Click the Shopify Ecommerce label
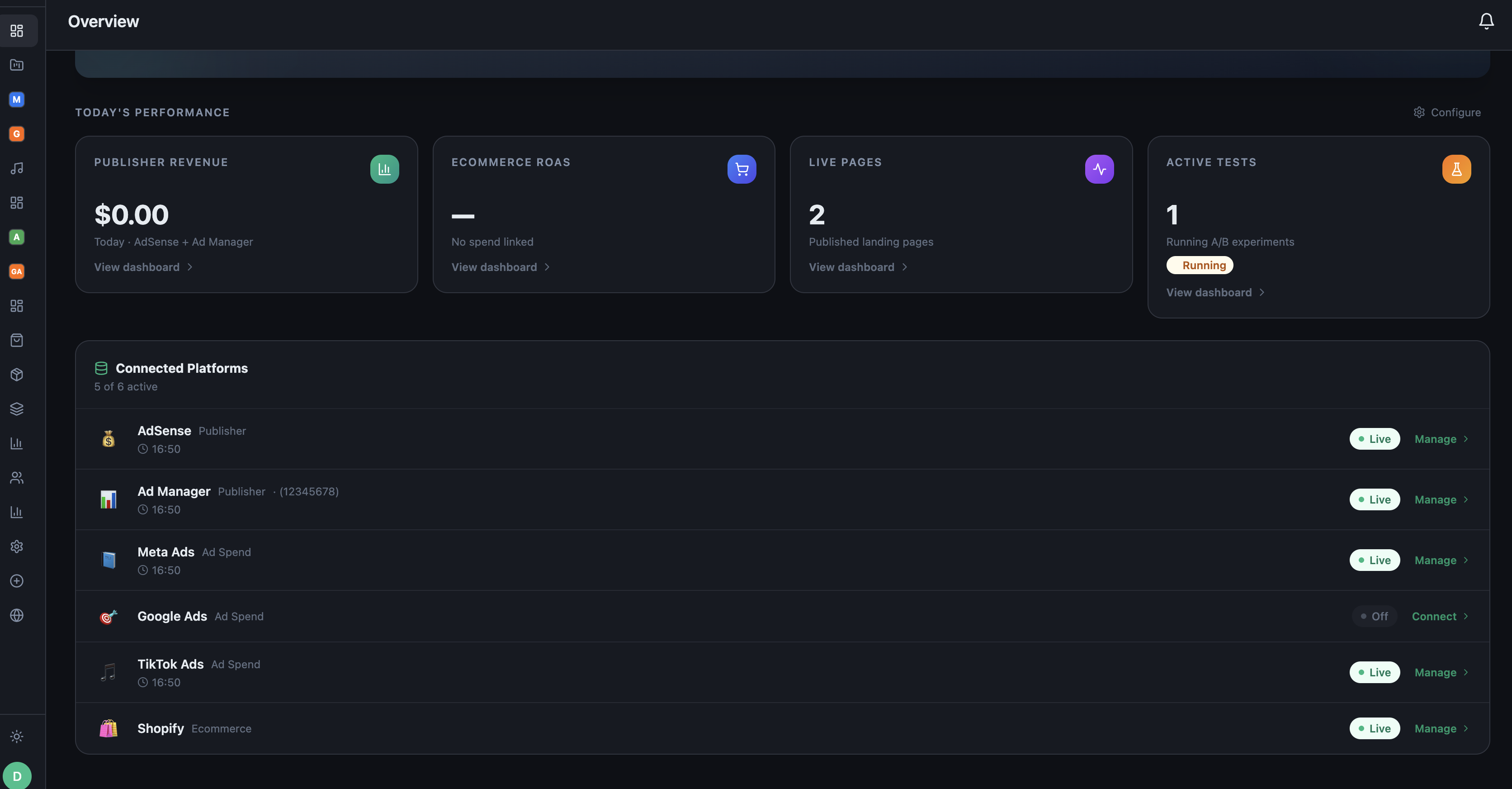Image resolution: width=1512 pixels, height=789 pixels. click(221, 728)
